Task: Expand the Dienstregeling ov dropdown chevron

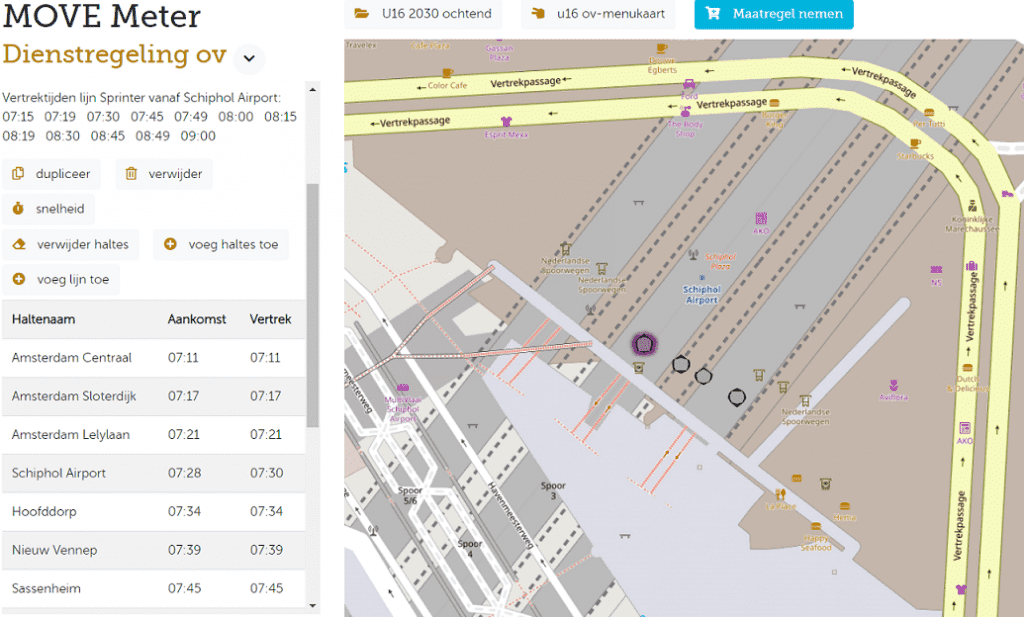Action: 249,58
